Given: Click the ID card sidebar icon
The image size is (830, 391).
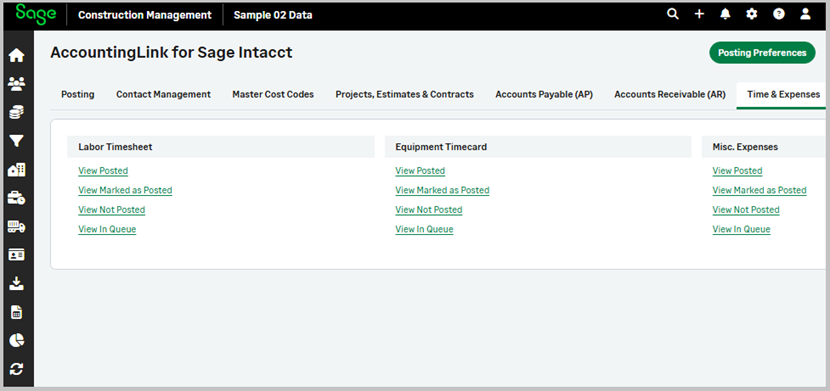Looking at the screenshot, I should 17,255.
